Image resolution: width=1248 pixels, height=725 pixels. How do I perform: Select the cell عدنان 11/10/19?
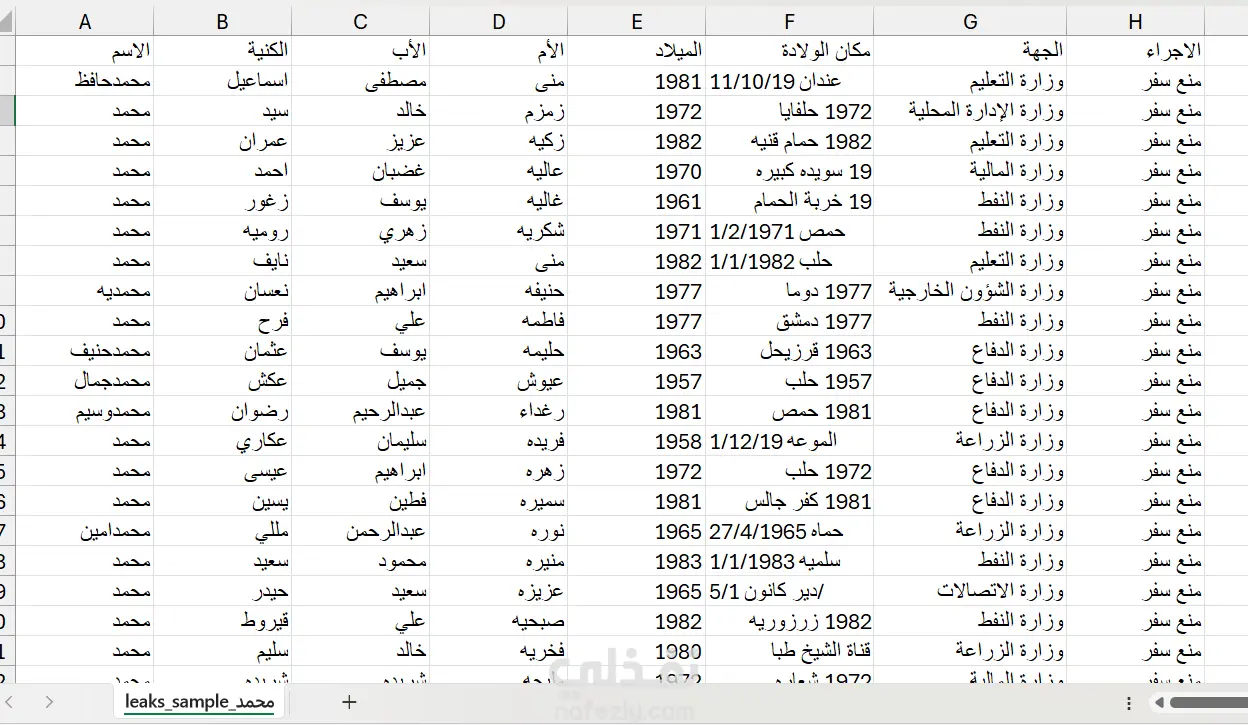coord(790,81)
